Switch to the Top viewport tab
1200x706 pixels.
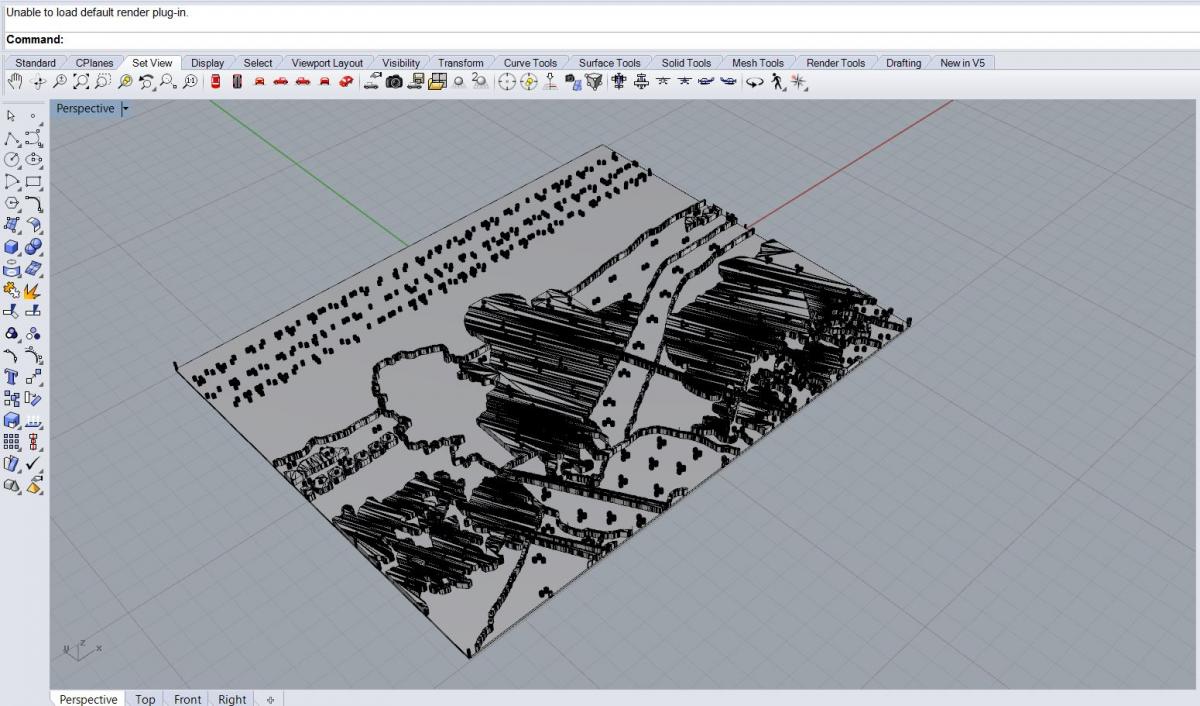tap(145, 699)
